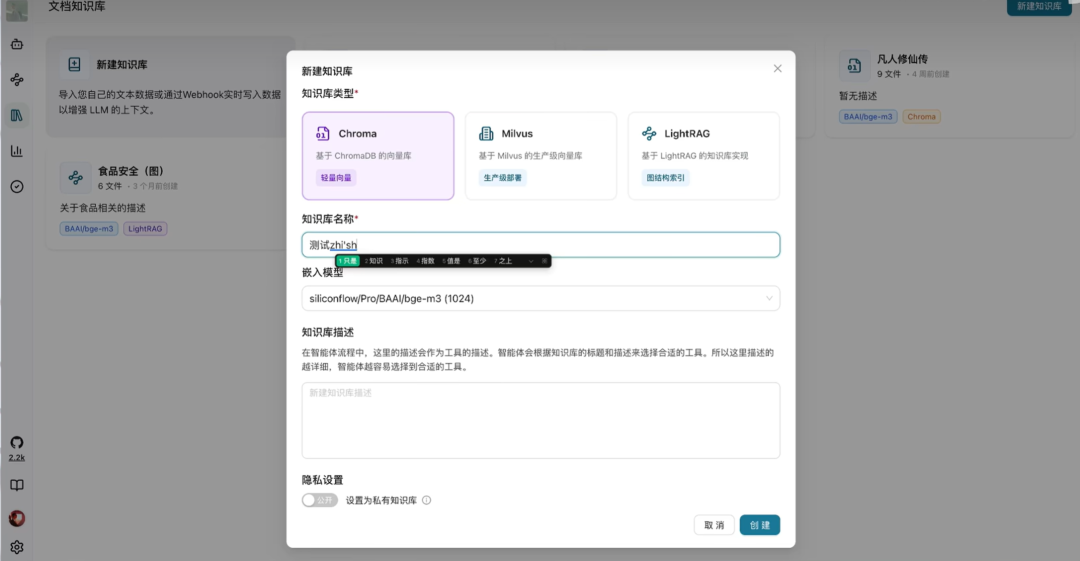Click the top-right 新建知识库 button
This screenshot has width=1080, height=561.
point(1039,7)
